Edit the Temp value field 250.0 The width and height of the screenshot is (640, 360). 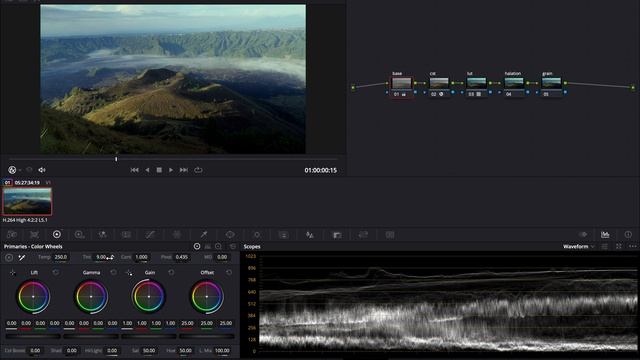61,257
